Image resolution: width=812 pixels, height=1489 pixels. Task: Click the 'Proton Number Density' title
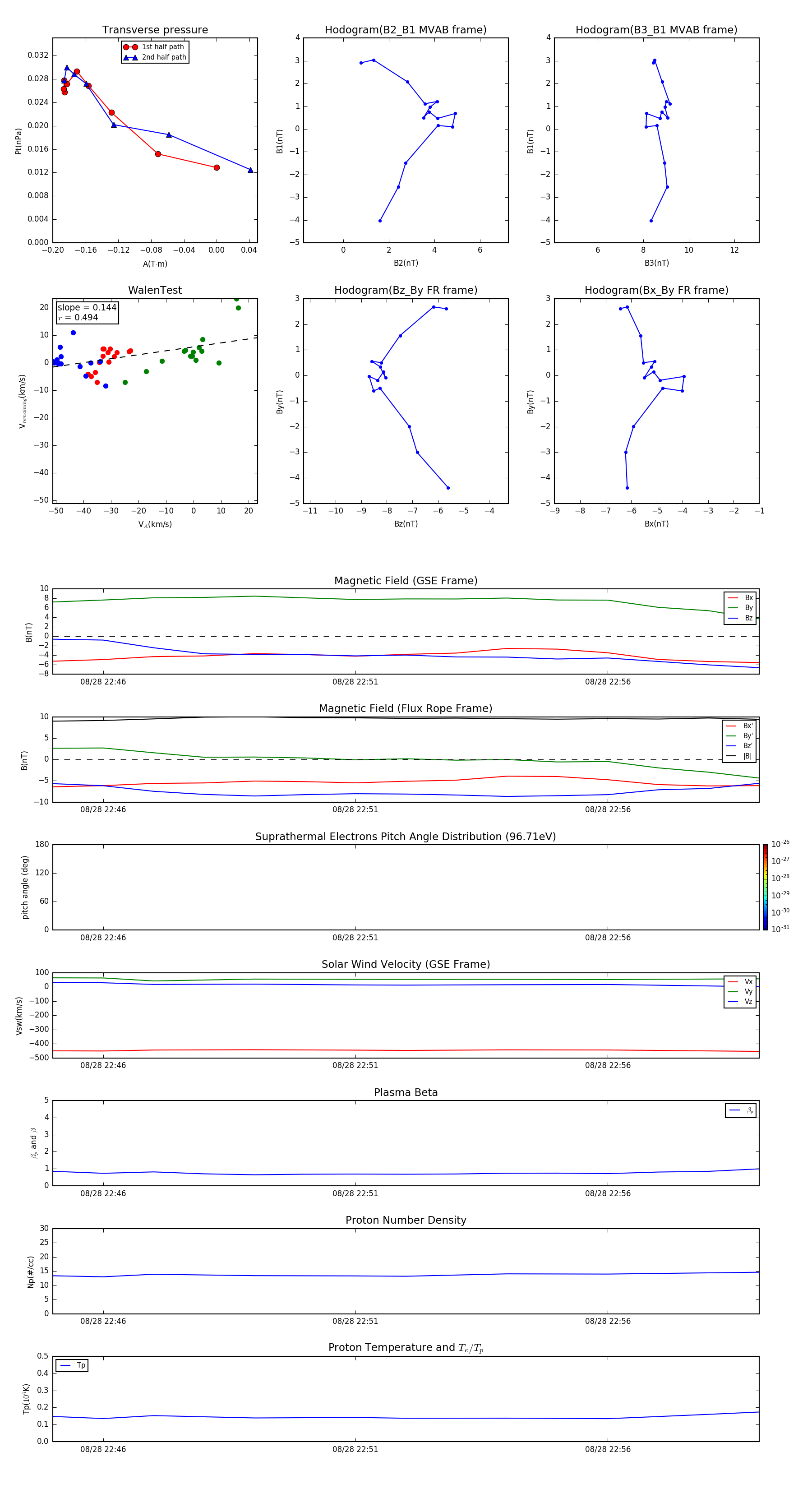click(x=406, y=1220)
